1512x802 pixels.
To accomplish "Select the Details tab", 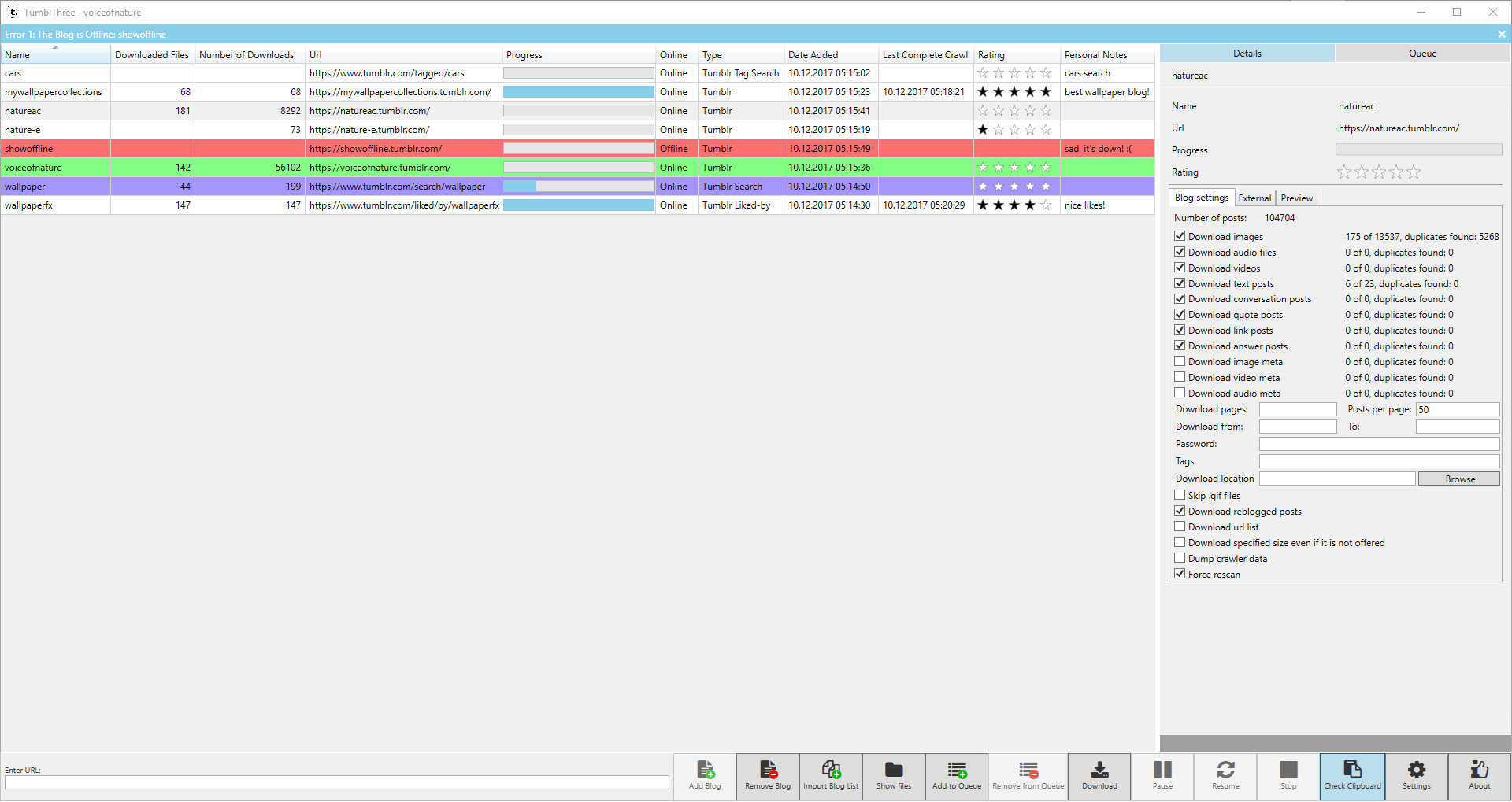I will coord(1247,54).
